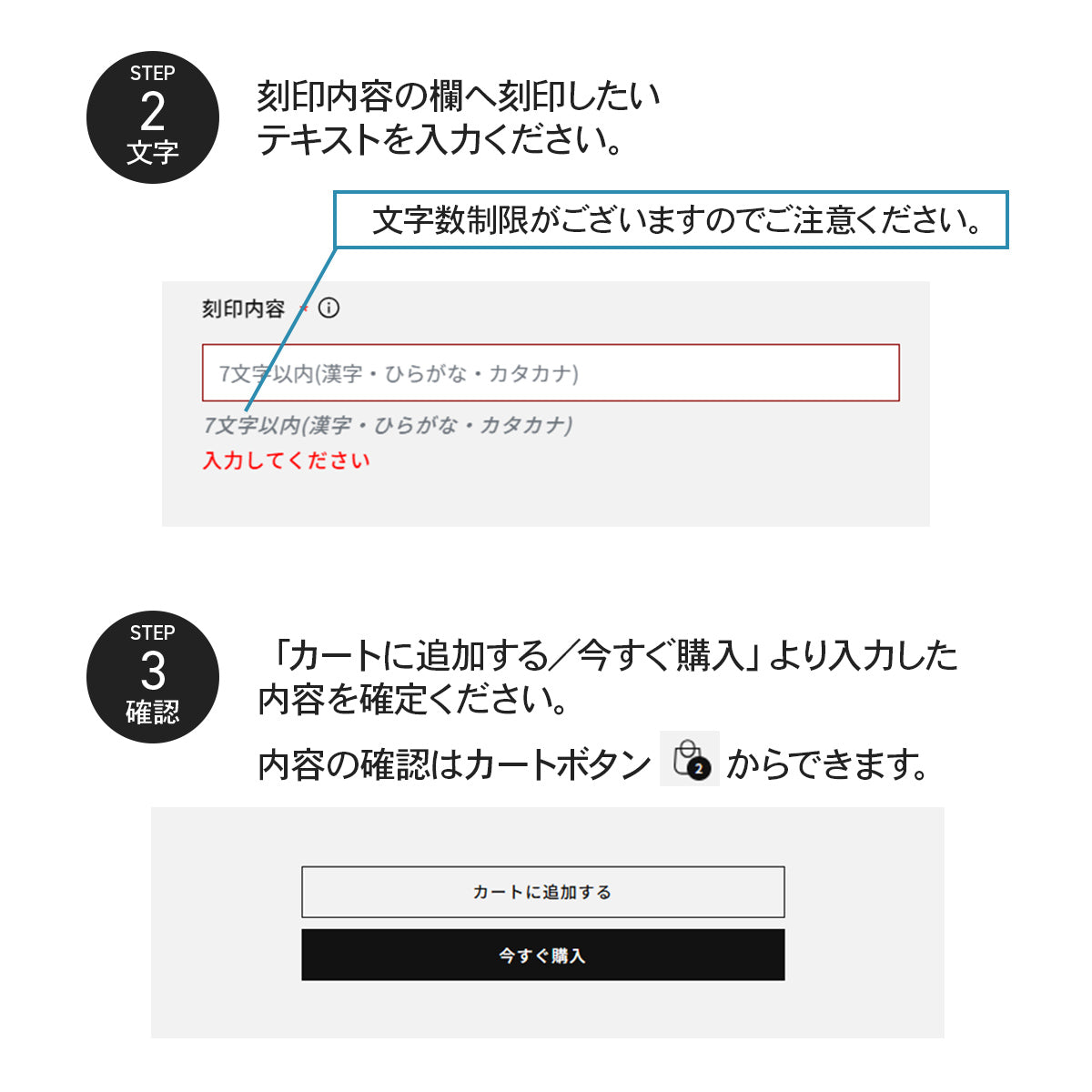The height and width of the screenshot is (1092, 1092).
Task: Click the テキストを入力ください instruction line
Action: [440, 139]
